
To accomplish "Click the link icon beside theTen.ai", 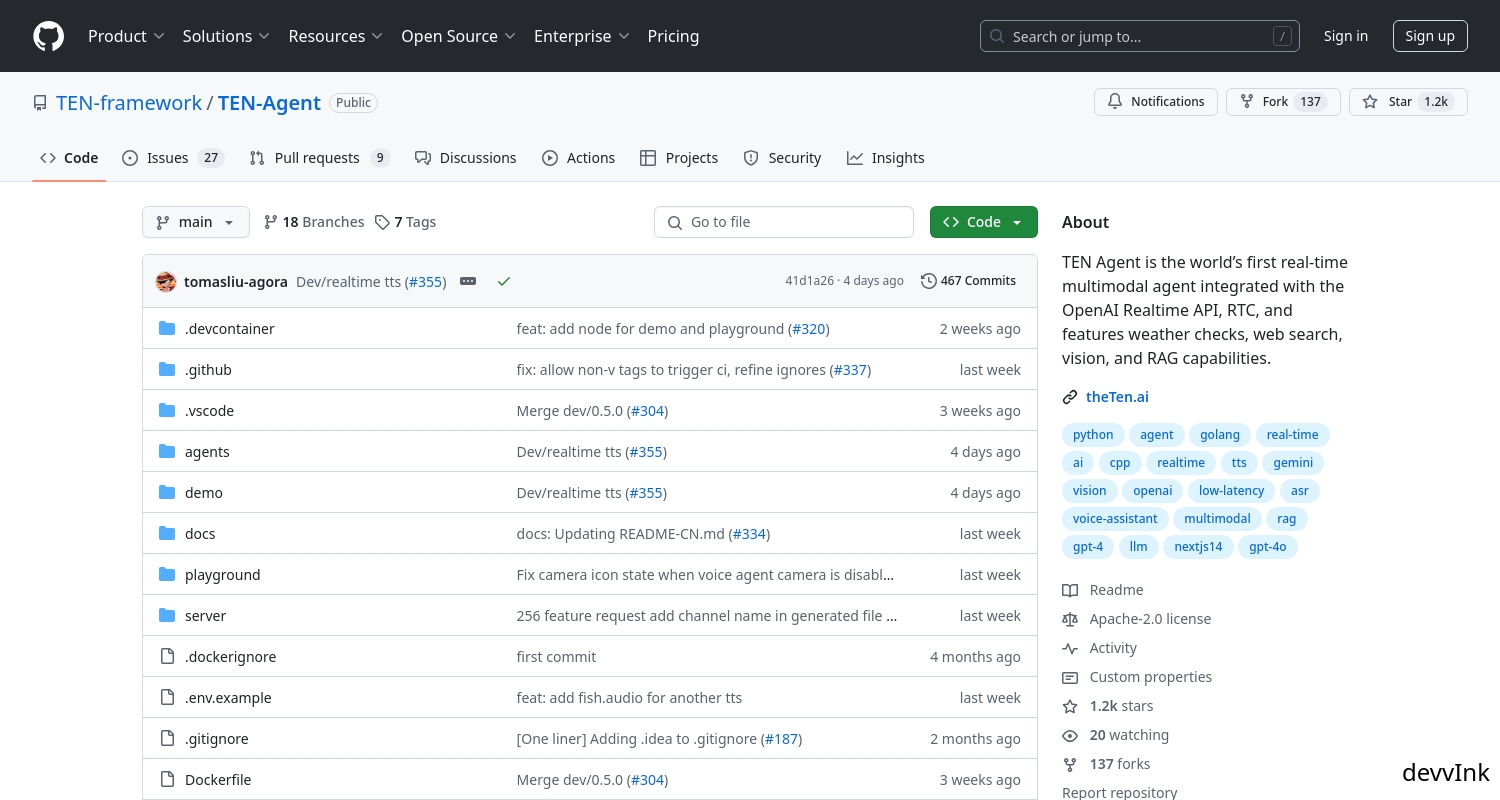I will 1070,397.
